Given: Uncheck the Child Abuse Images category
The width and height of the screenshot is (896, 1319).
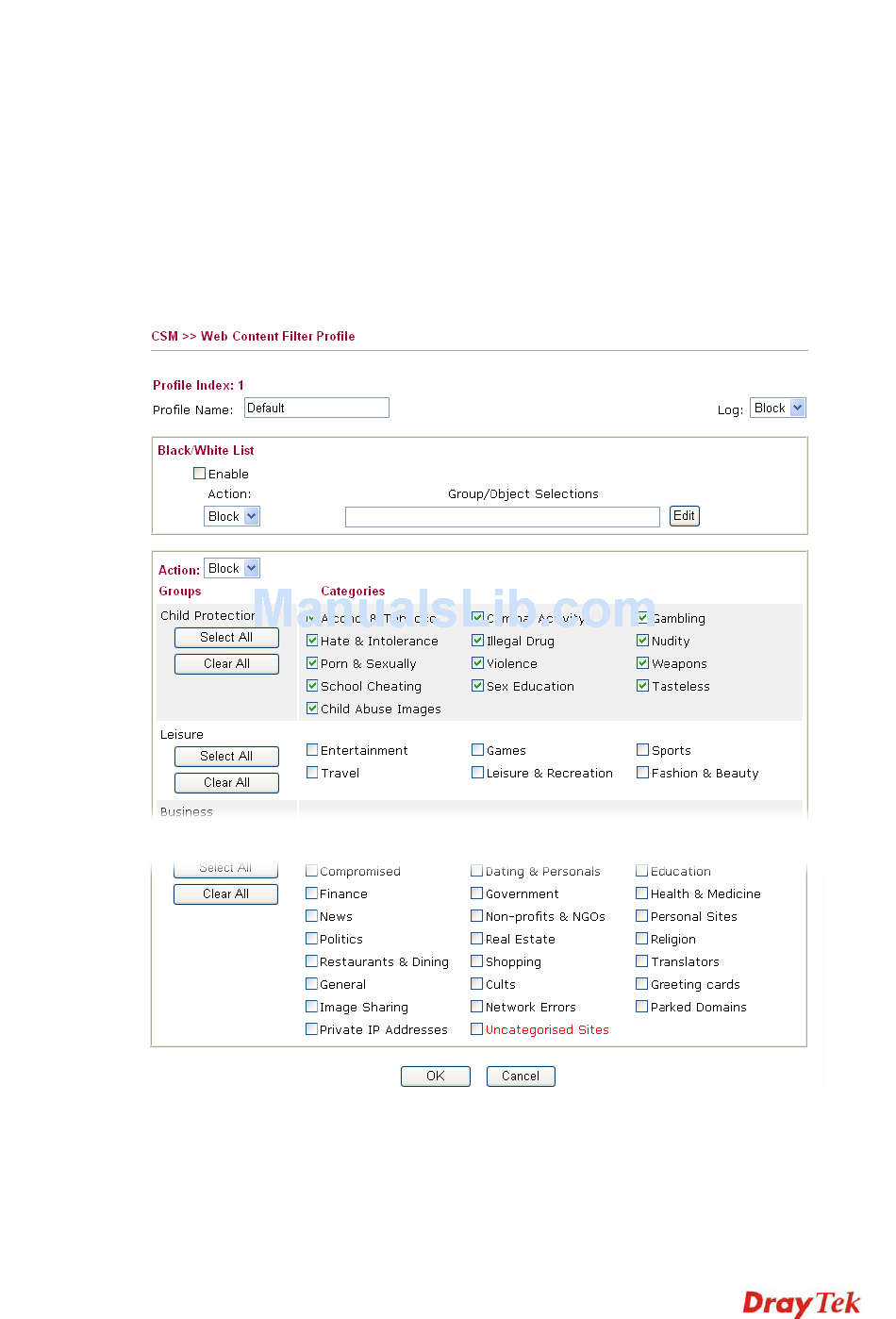Looking at the screenshot, I should pyautogui.click(x=312, y=709).
